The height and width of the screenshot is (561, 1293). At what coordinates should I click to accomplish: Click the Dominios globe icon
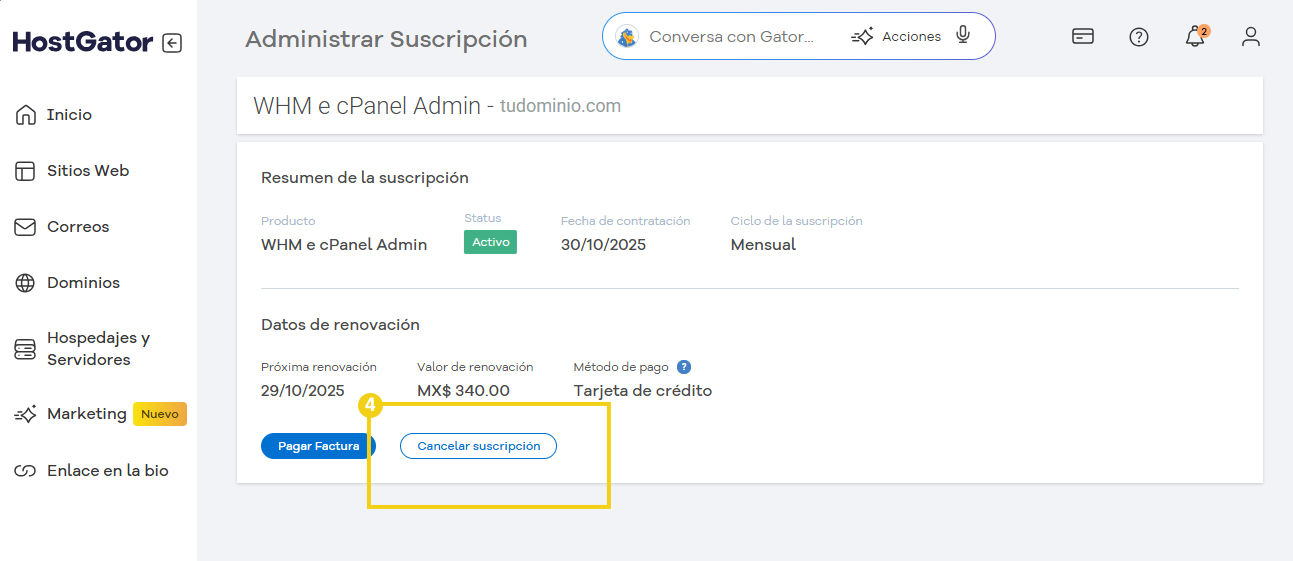(x=26, y=283)
